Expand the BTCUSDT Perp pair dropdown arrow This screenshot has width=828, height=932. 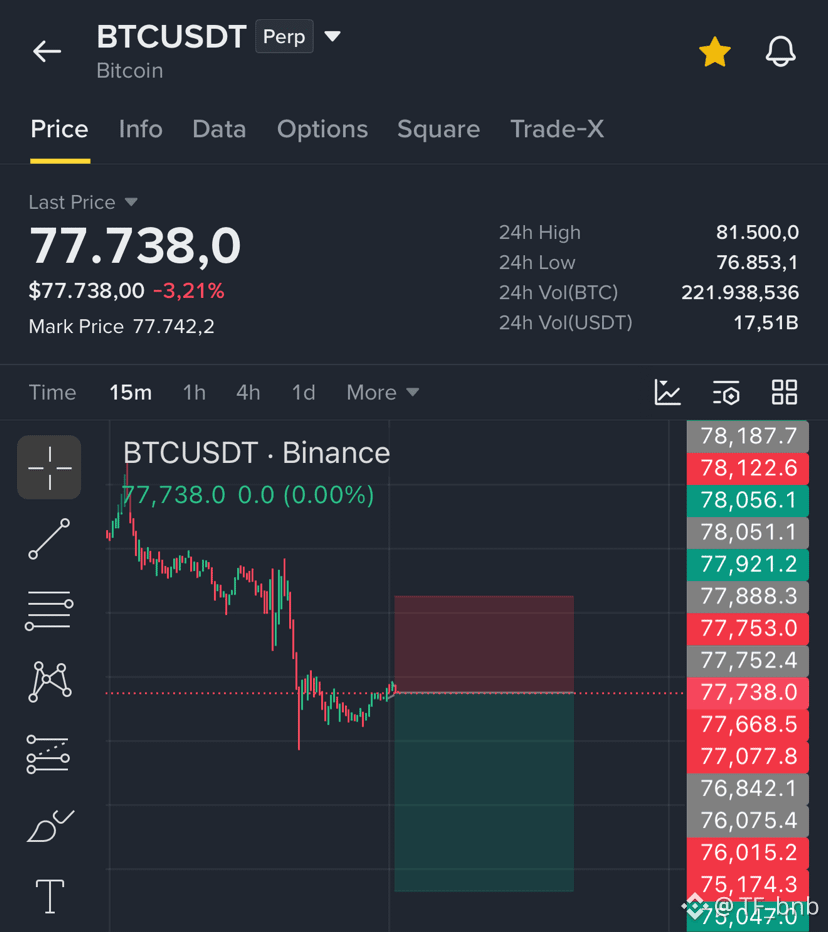point(332,37)
